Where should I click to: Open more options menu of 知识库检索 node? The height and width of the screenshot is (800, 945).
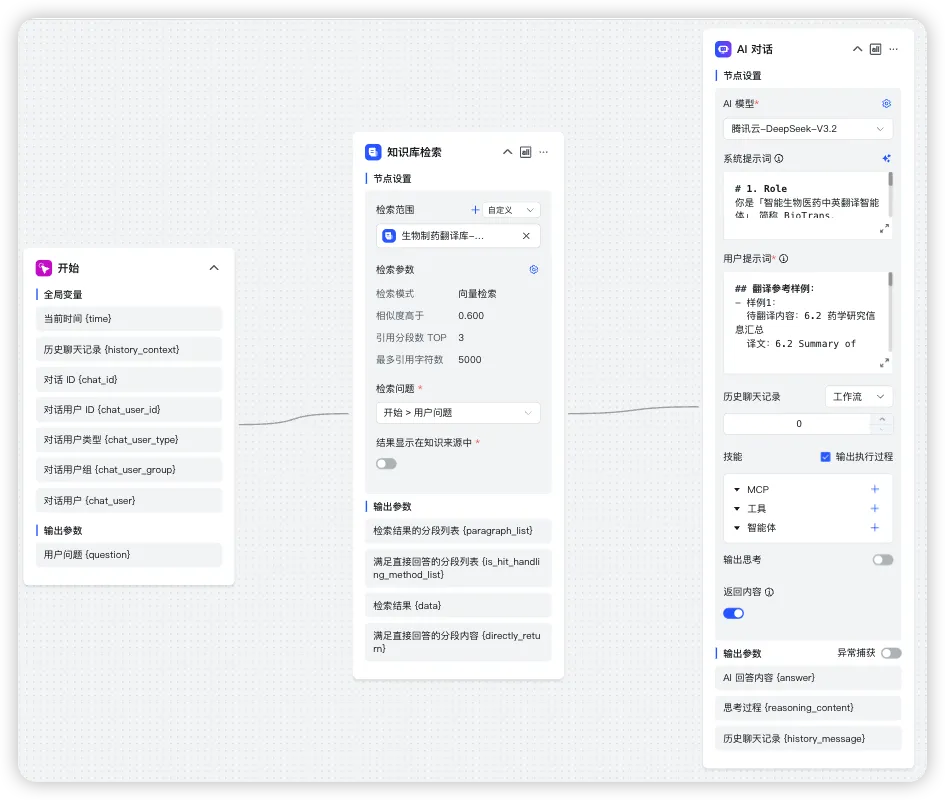(544, 152)
